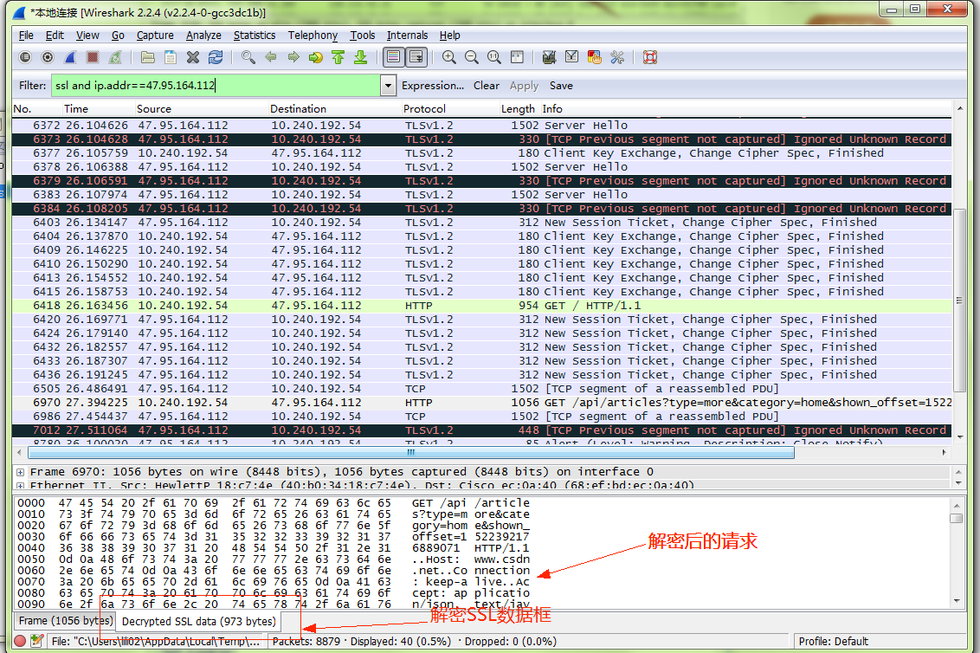Reset text zoom to normal size

tap(494, 57)
